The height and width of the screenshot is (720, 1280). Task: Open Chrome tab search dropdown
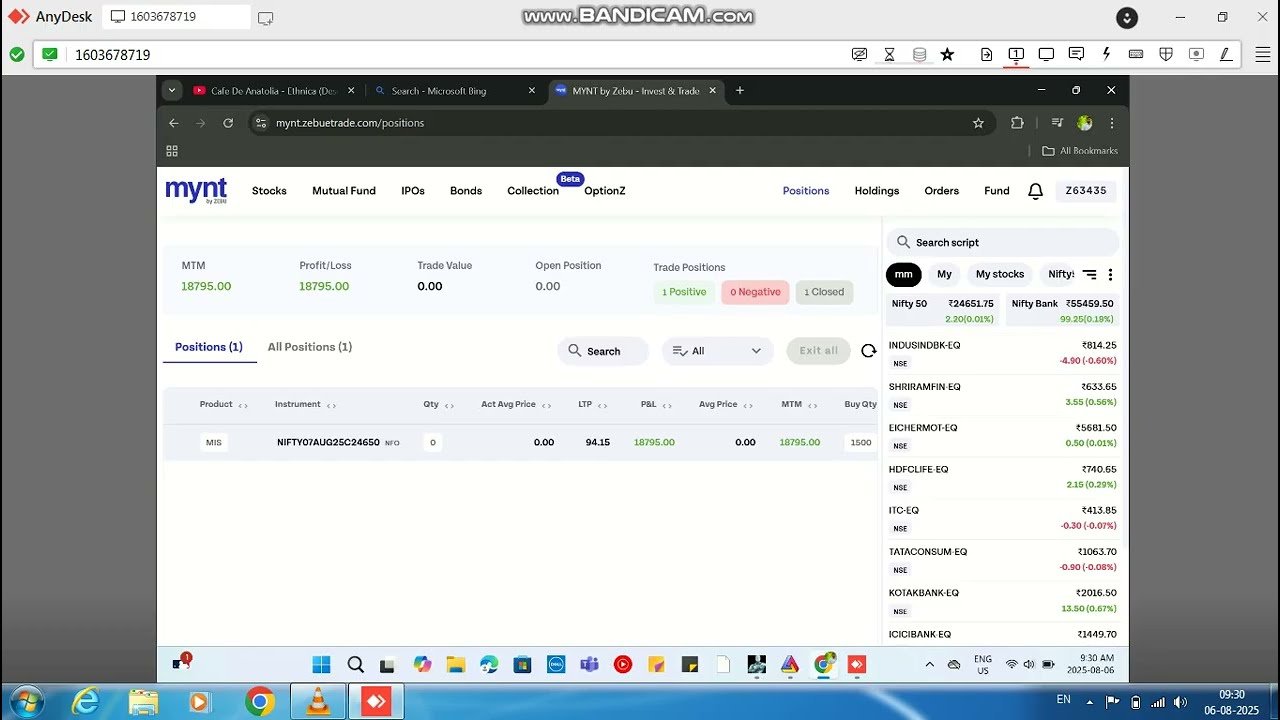coord(172,90)
